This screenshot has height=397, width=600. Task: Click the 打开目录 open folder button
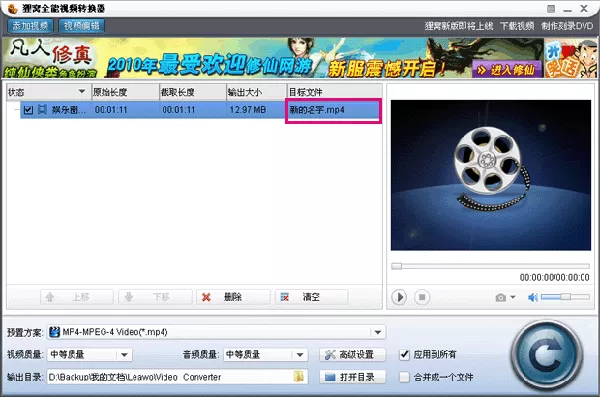click(352, 377)
